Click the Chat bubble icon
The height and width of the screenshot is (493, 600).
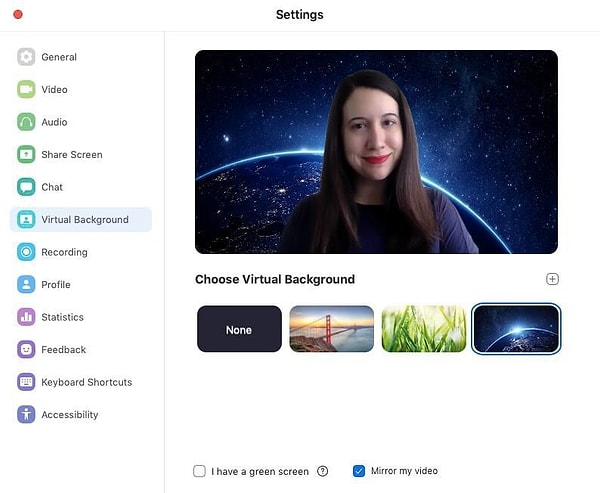pos(26,187)
